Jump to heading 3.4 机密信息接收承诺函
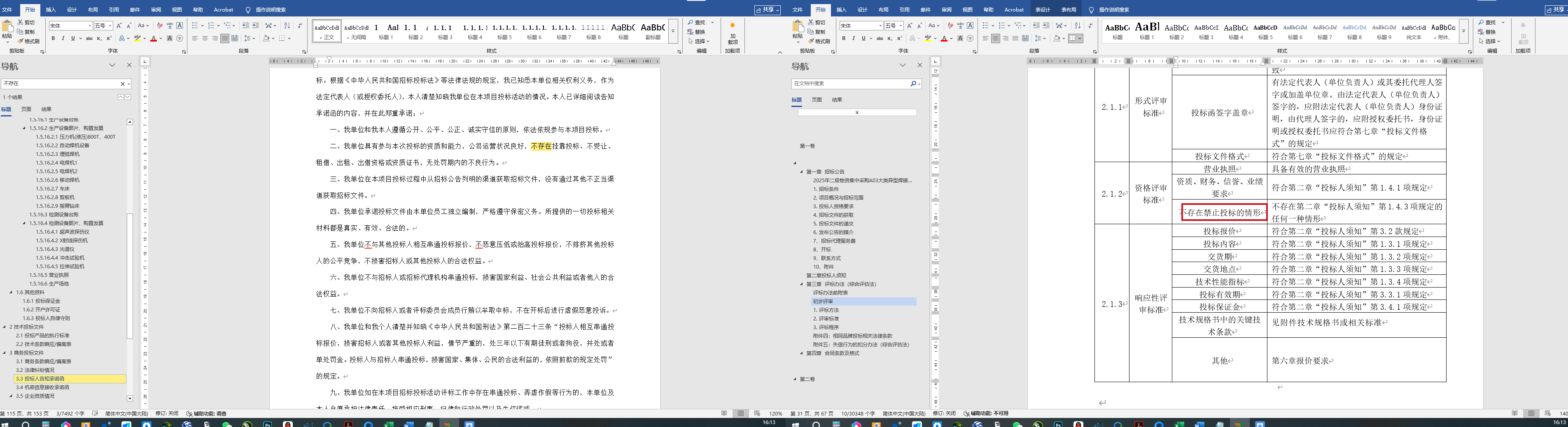 pyautogui.click(x=42, y=388)
